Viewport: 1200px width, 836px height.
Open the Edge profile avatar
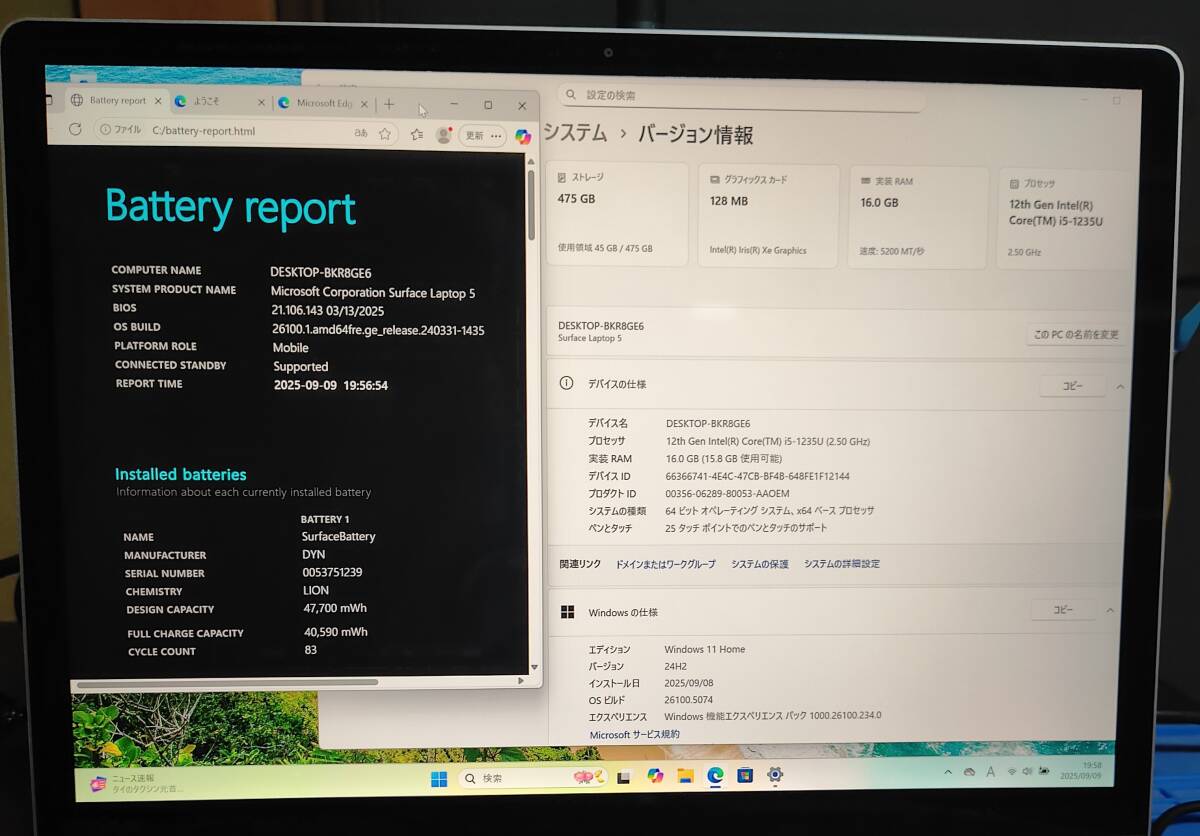pyautogui.click(x=443, y=135)
